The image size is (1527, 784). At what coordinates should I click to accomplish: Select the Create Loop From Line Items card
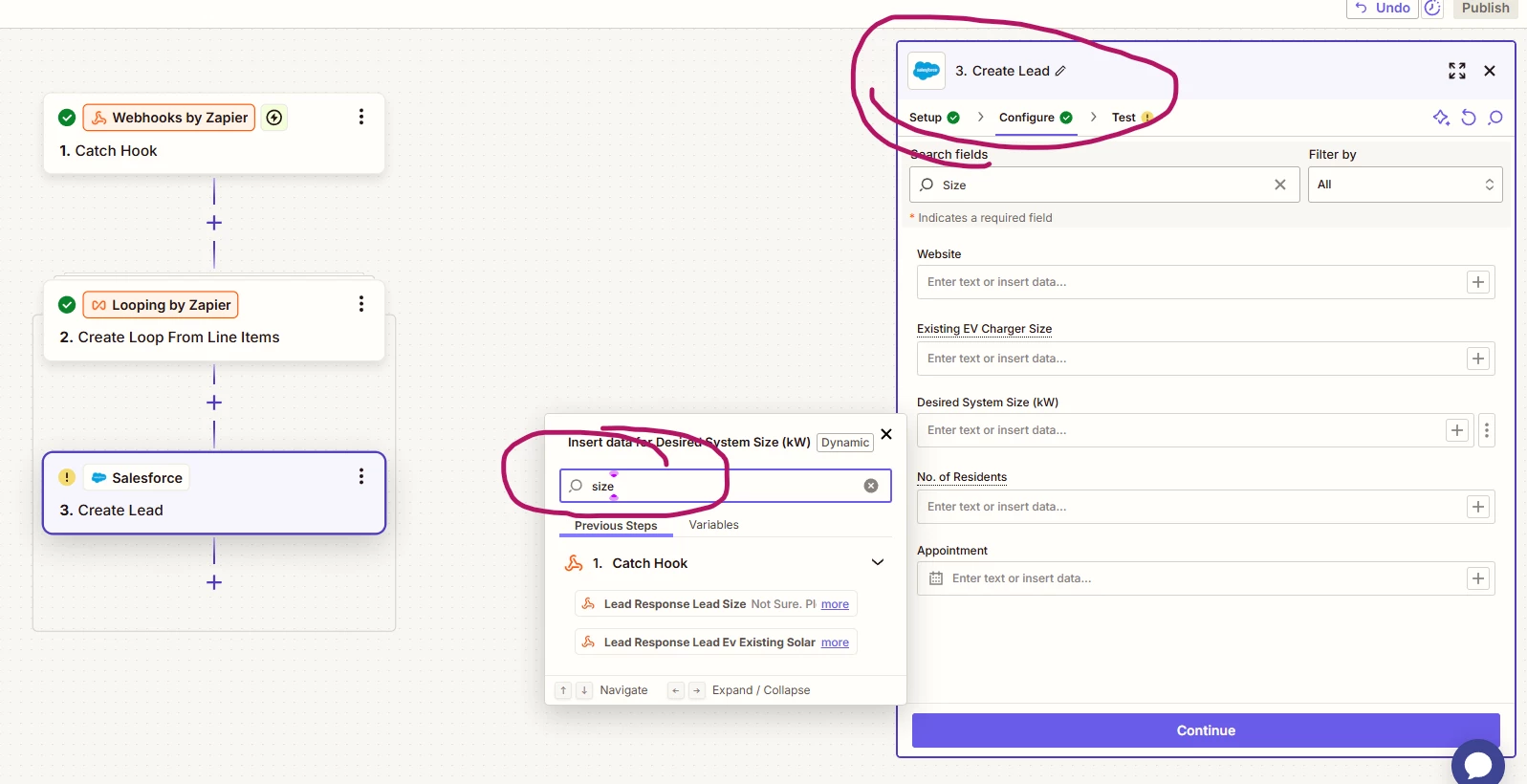click(214, 320)
